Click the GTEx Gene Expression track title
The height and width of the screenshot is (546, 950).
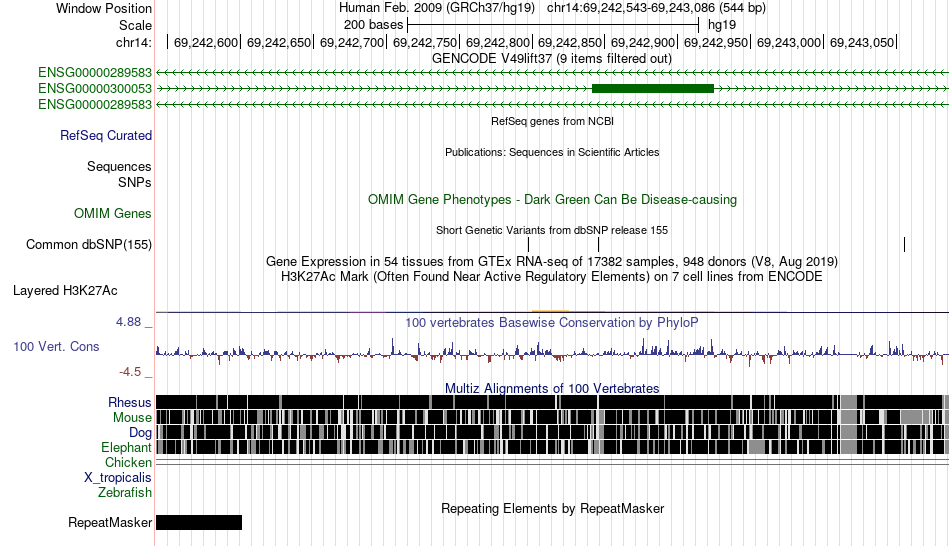coord(552,262)
